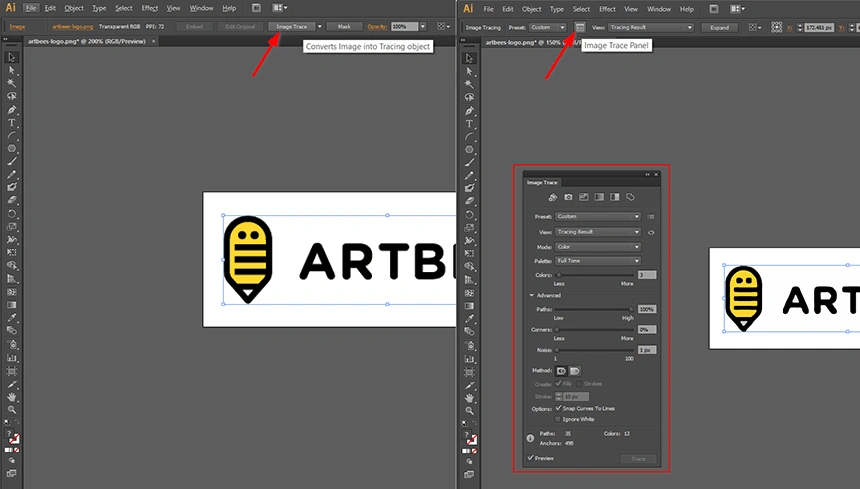
Task: Select the Abutting method icon
Action: 561,371
